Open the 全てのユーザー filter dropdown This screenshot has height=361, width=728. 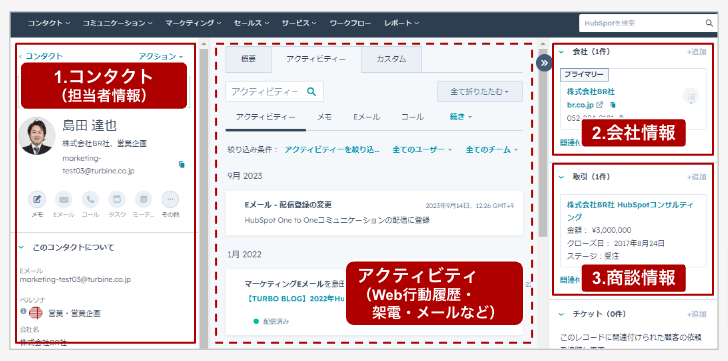tap(422, 149)
